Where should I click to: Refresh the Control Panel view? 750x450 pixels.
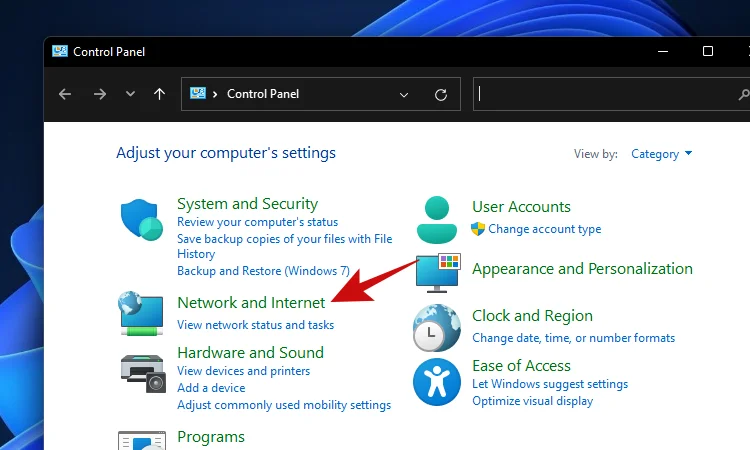pos(441,95)
